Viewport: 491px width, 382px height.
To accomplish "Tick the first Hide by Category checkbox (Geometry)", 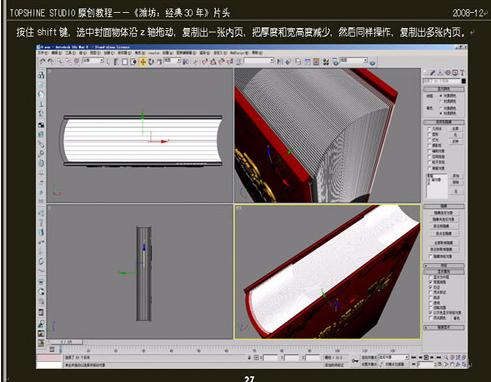I will [x=429, y=129].
